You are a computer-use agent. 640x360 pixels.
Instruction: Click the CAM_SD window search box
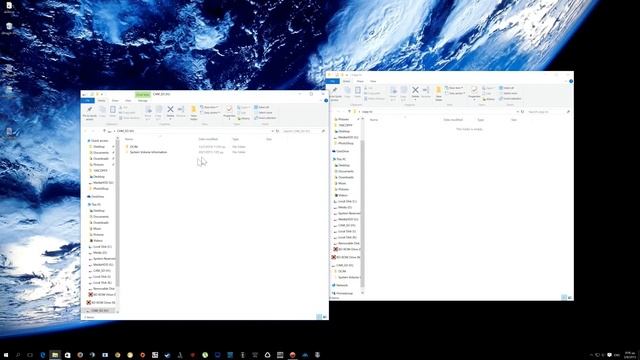pyautogui.click(x=304, y=131)
